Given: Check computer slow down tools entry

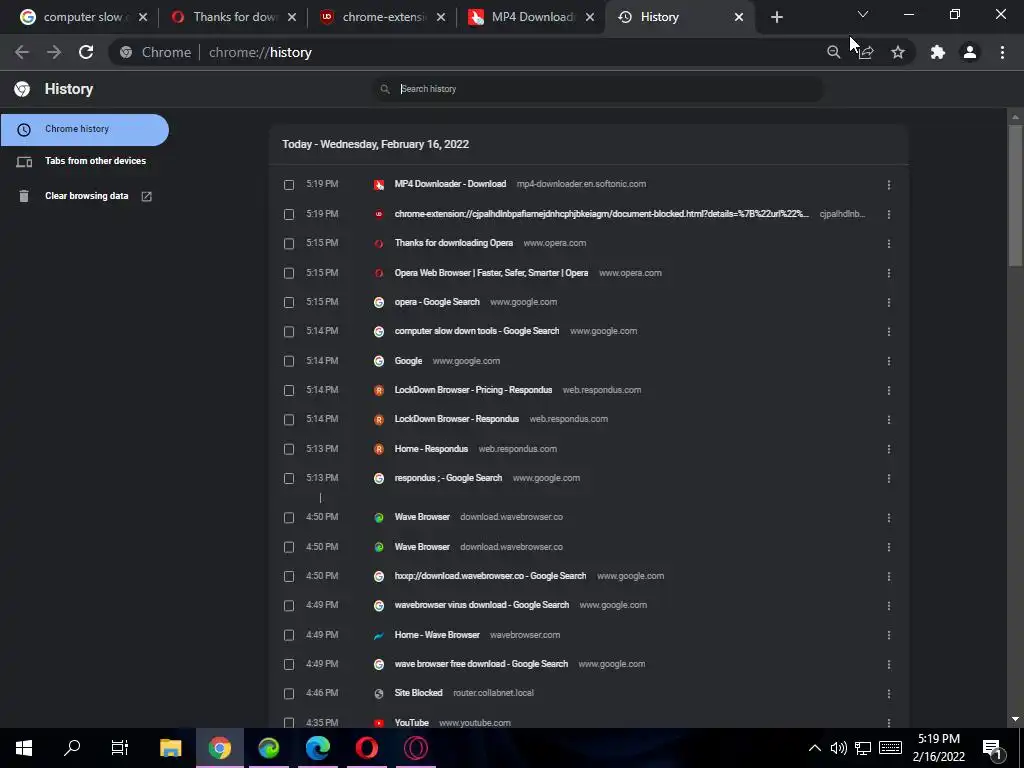Looking at the screenshot, I should click(289, 332).
